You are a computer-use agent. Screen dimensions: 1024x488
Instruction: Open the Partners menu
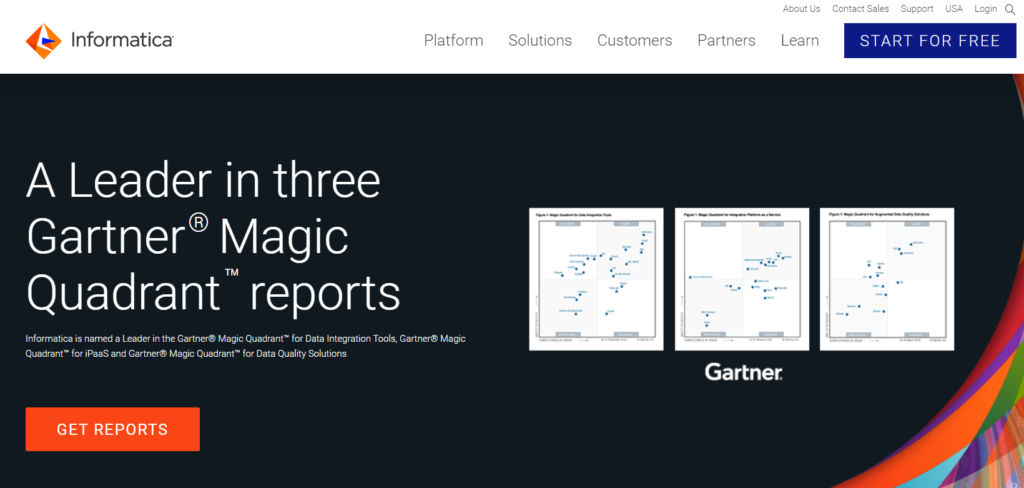(x=726, y=41)
